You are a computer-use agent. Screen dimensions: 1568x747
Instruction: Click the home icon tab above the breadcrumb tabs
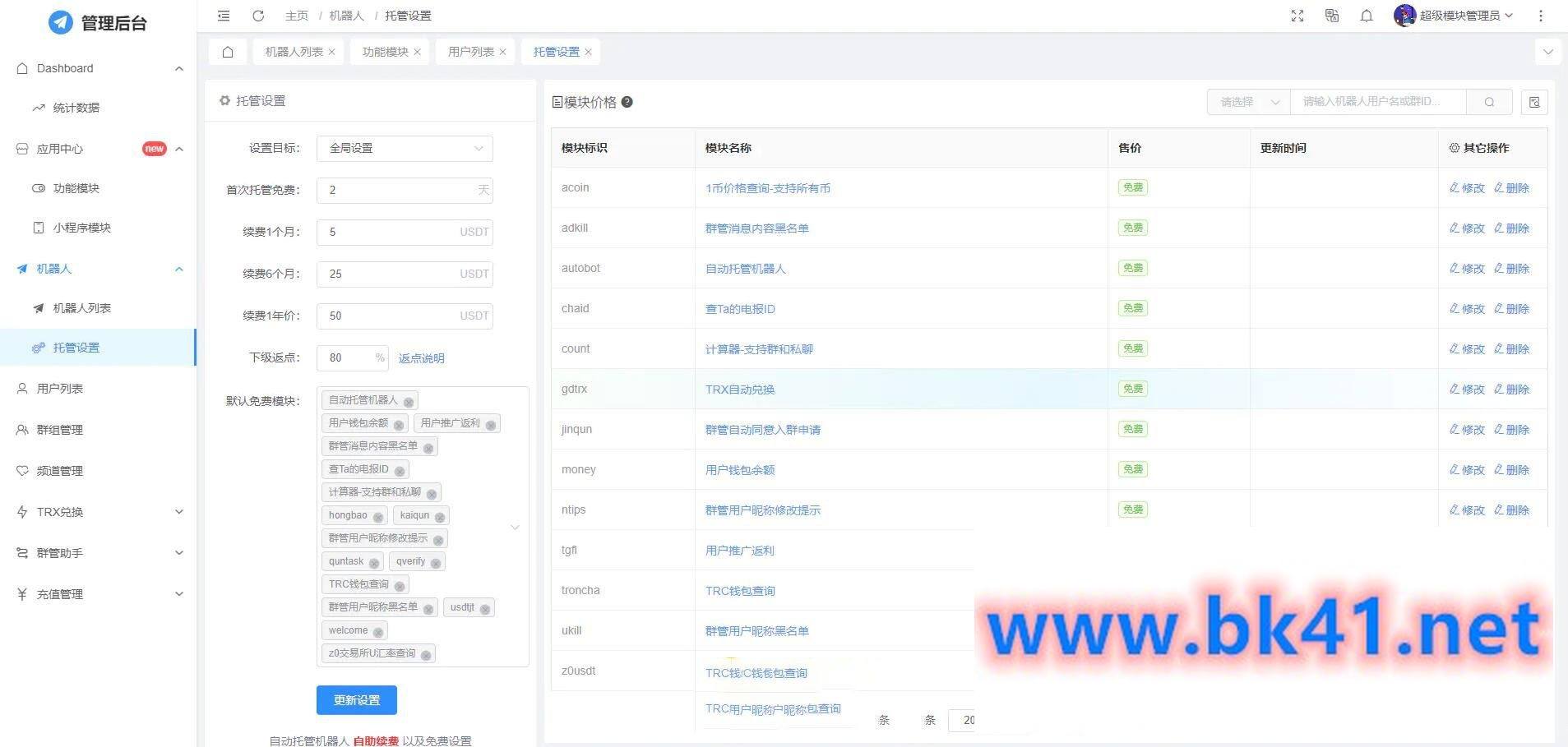pyautogui.click(x=227, y=51)
